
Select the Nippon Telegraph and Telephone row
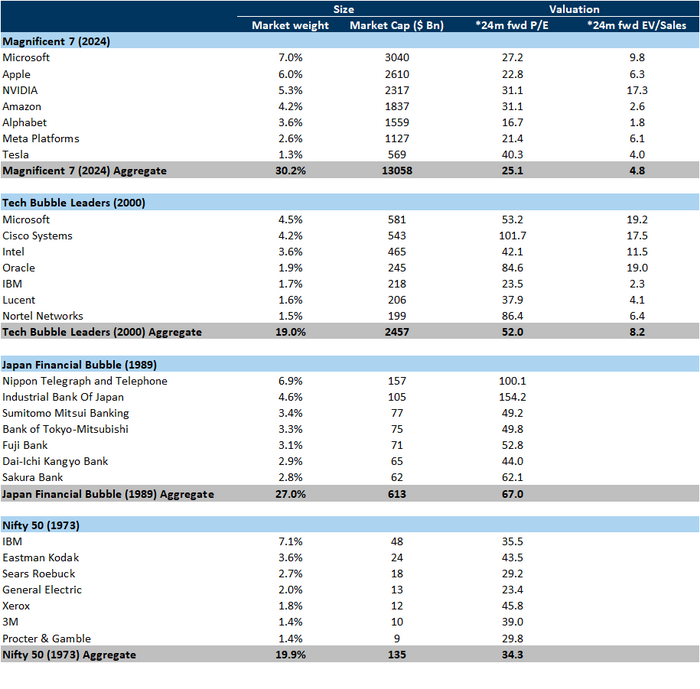click(x=350, y=381)
